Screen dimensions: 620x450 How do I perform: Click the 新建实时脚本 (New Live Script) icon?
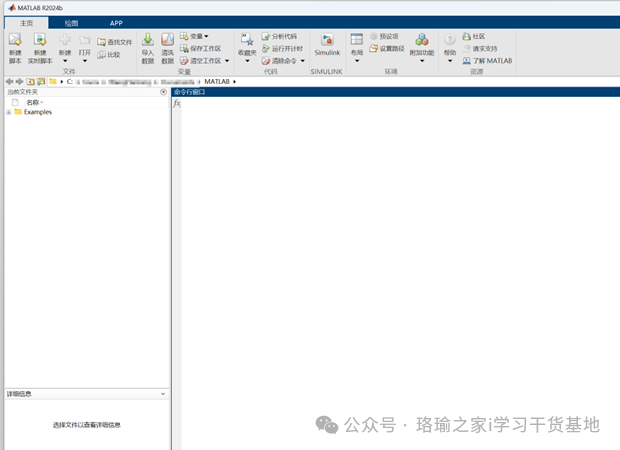click(x=40, y=40)
